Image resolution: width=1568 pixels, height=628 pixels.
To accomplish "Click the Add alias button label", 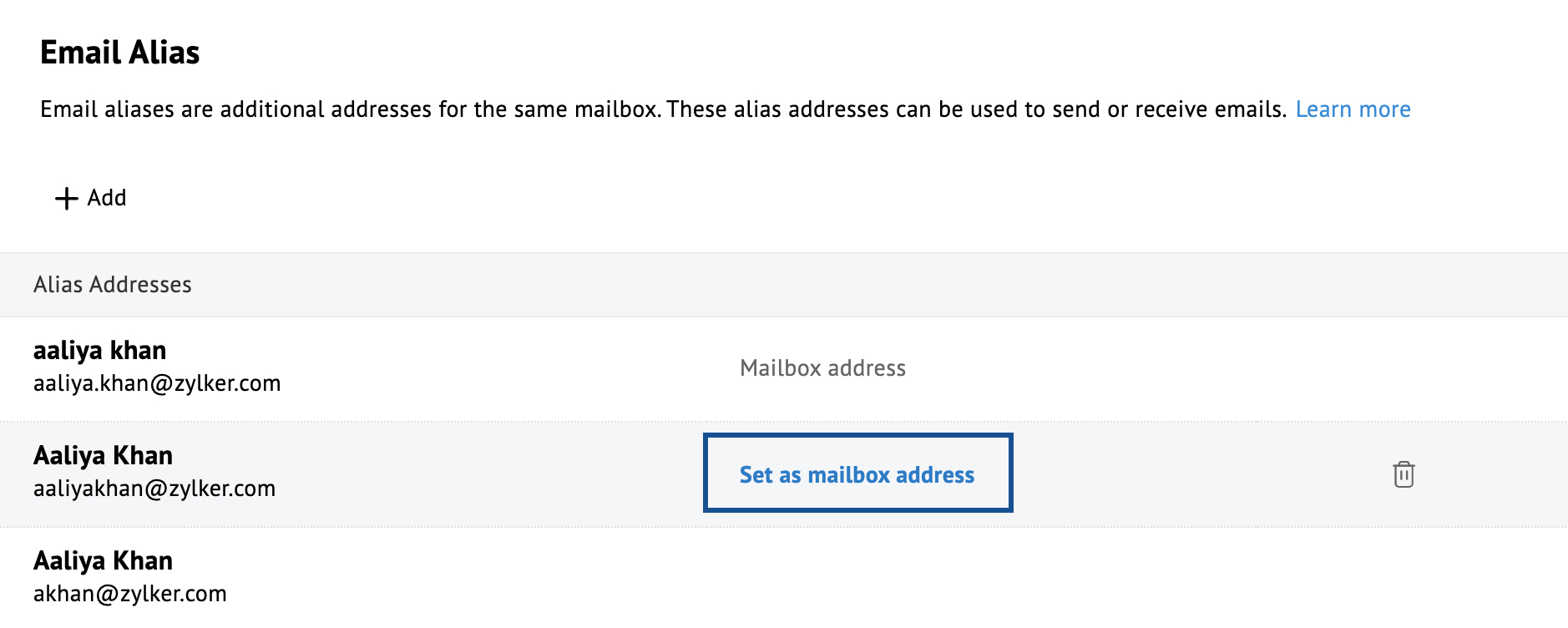I will (x=107, y=198).
